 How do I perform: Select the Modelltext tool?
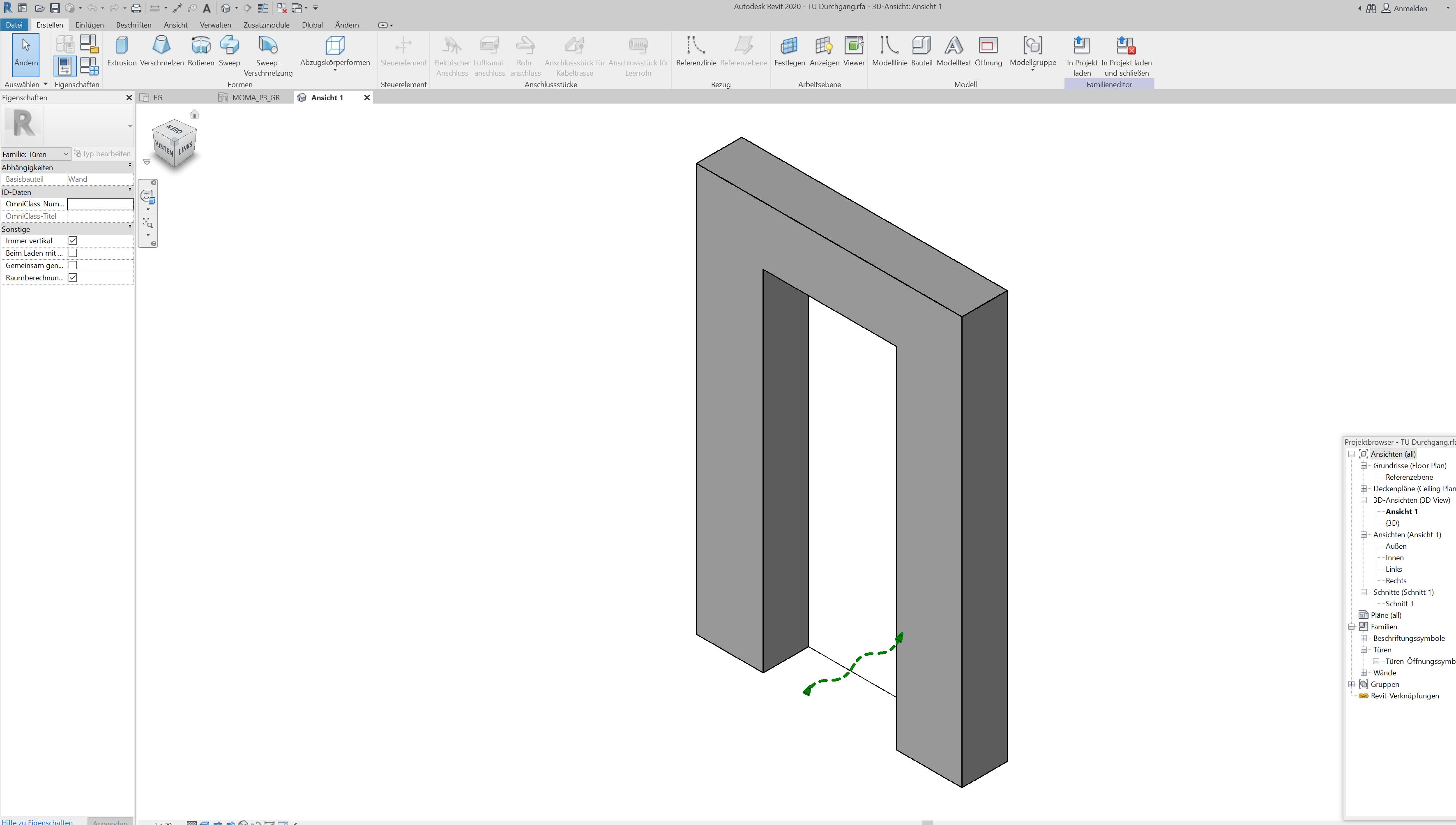coord(954,51)
